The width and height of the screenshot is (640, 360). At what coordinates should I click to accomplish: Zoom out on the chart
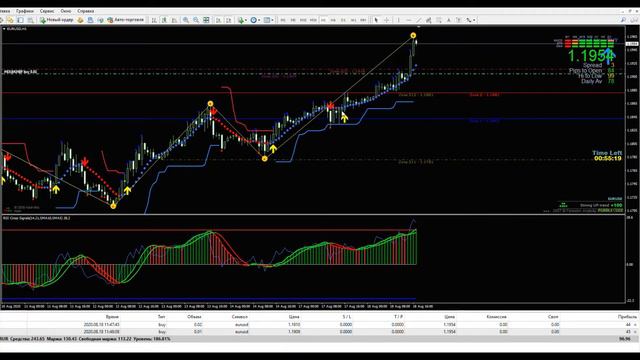[196, 20]
